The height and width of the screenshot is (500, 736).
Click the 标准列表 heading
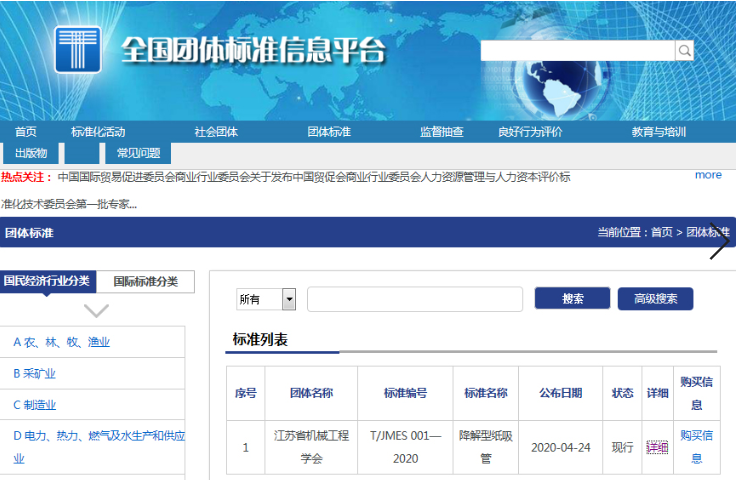260,339
